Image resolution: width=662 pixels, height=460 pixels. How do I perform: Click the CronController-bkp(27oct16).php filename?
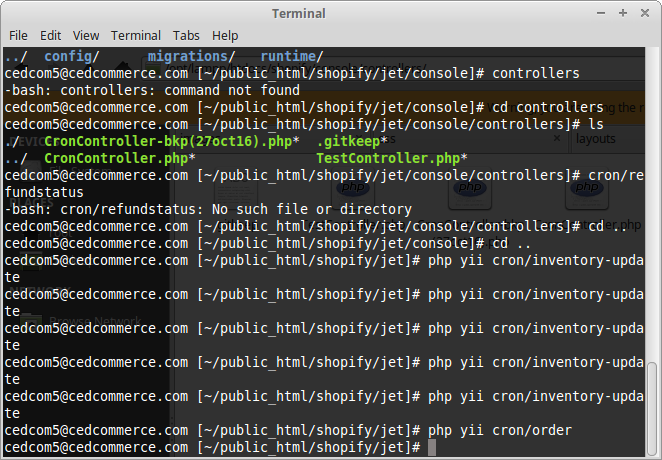point(171,142)
